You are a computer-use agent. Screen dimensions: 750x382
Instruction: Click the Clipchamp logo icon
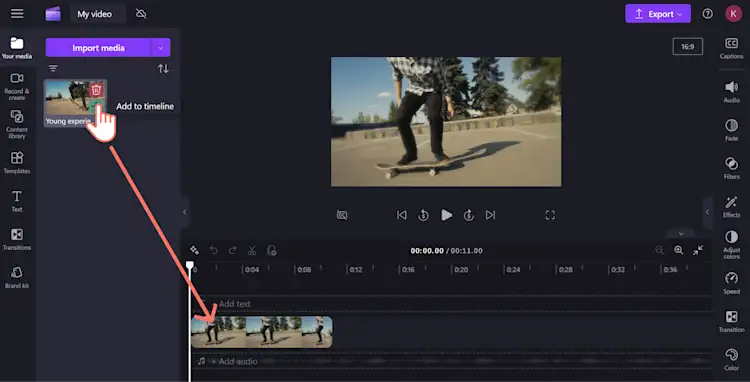(53, 14)
